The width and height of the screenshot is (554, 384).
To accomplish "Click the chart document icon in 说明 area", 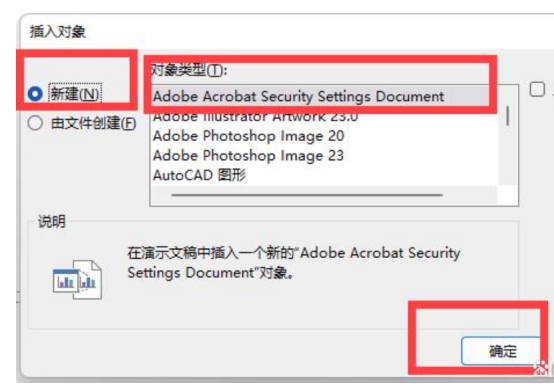I will [77, 280].
